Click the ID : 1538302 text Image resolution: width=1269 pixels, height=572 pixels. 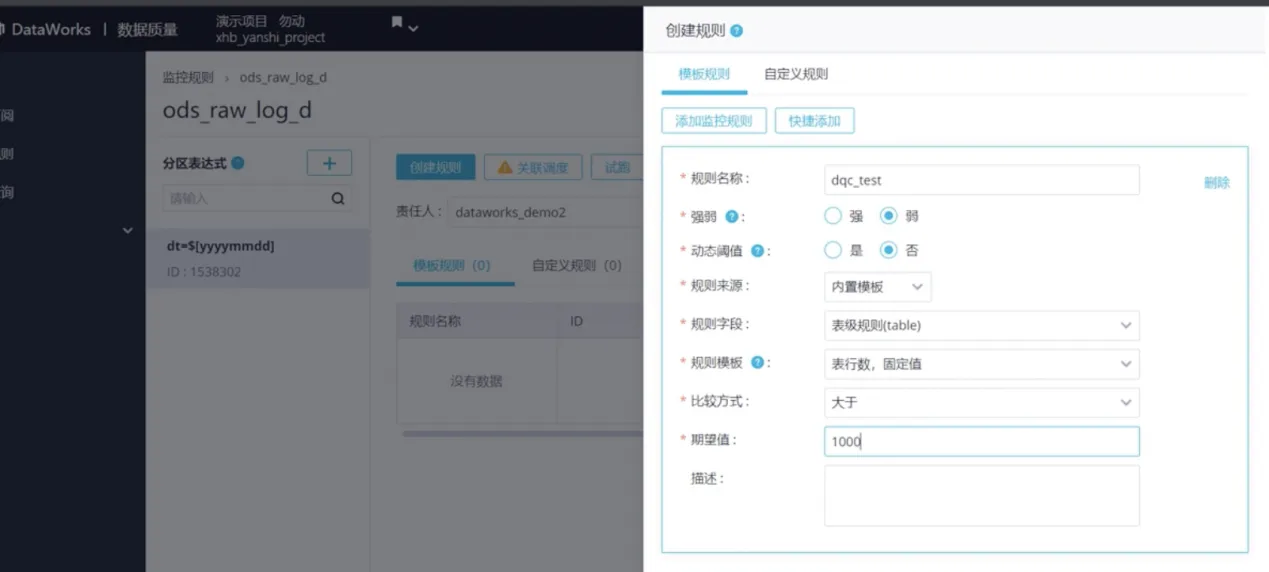point(204,272)
